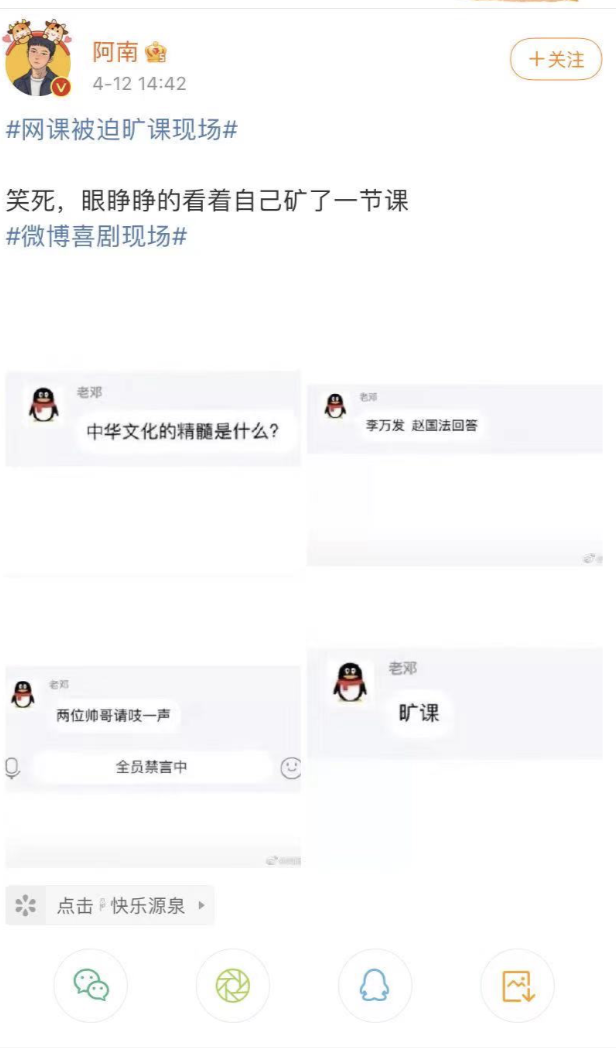Tap the crown badge next to 阿南
Image resolution: width=616 pixels, height=1048 pixels.
pos(155,52)
